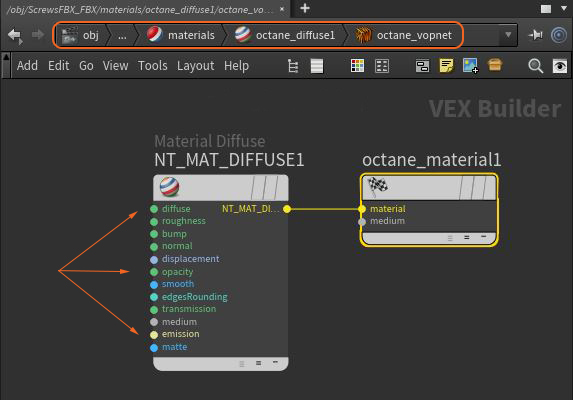Image resolution: width=573 pixels, height=400 pixels.
Task: Click the magnifying glass find node icon
Action: (535, 66)
